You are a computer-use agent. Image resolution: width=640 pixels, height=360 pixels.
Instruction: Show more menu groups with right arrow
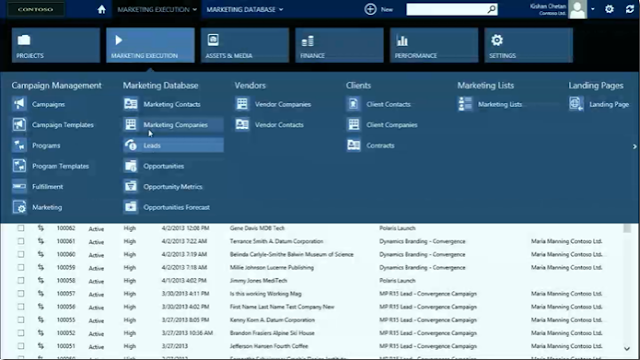[634, 146]
